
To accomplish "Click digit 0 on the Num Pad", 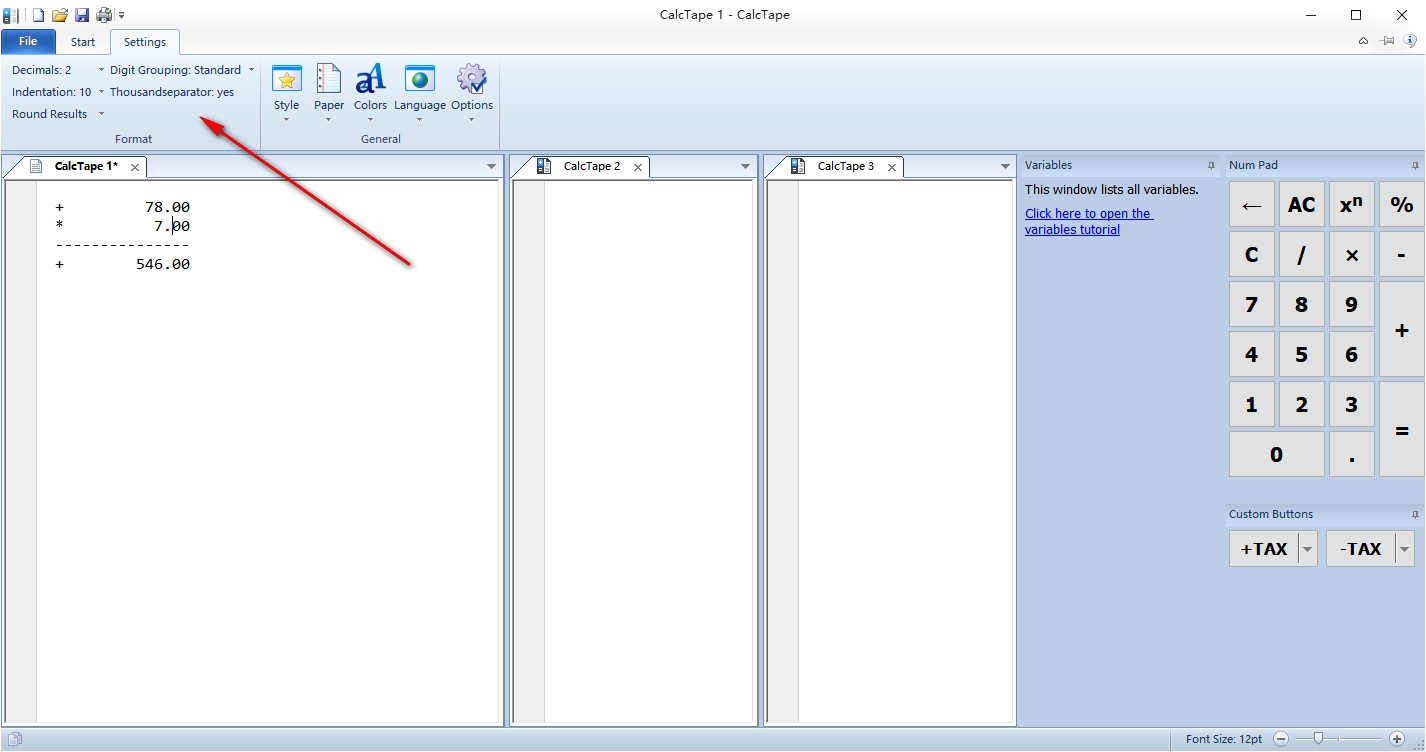I will (1276, 454).
